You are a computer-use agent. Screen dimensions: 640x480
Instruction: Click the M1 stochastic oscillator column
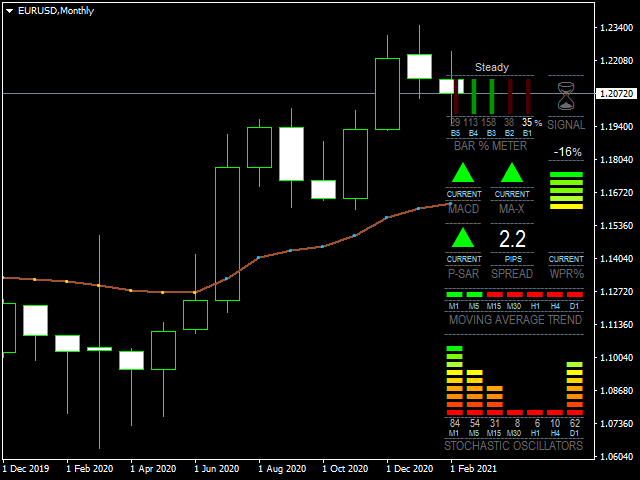tap(454, 381)
